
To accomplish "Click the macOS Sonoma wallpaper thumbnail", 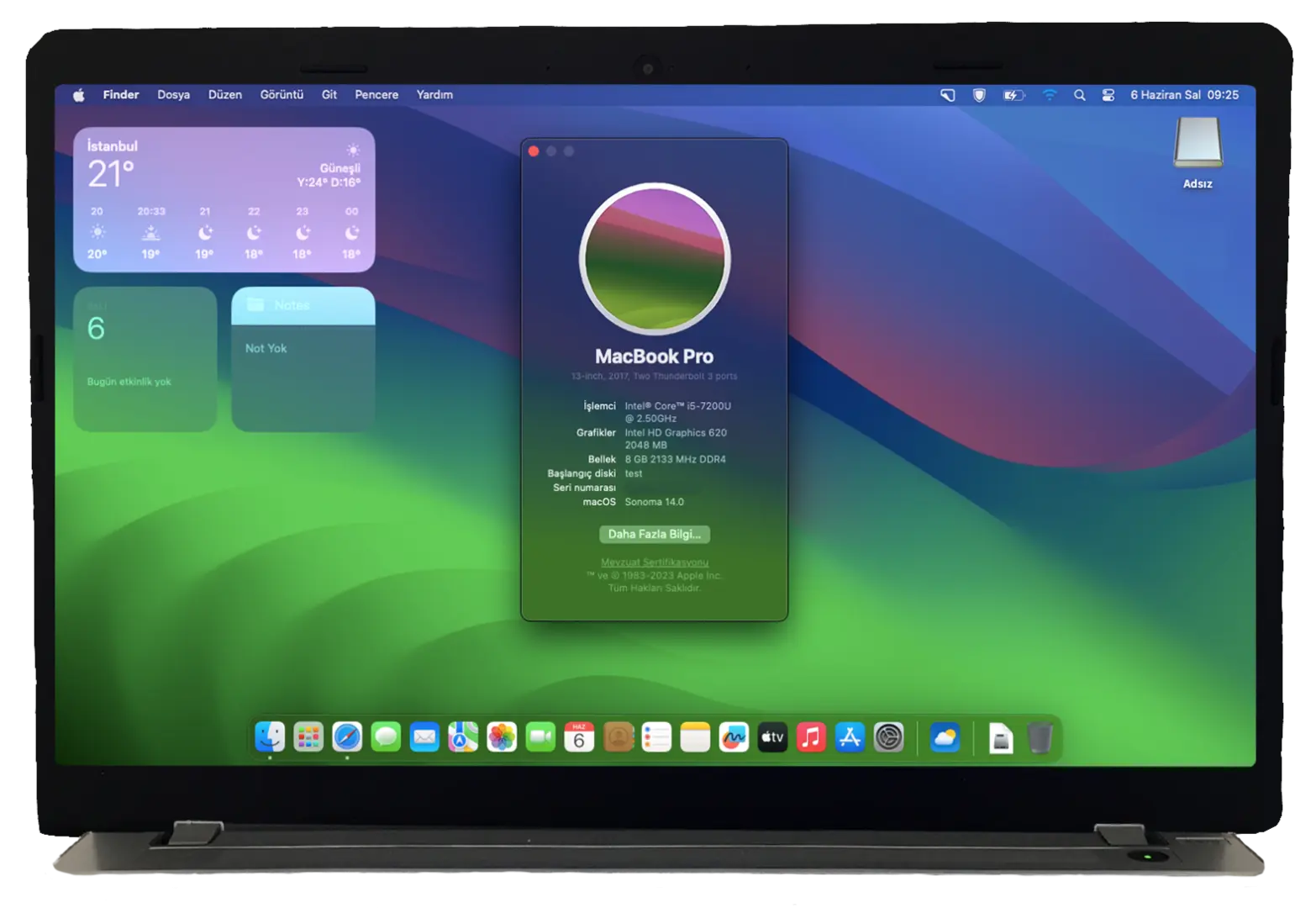I will click(x=655, y=259).
